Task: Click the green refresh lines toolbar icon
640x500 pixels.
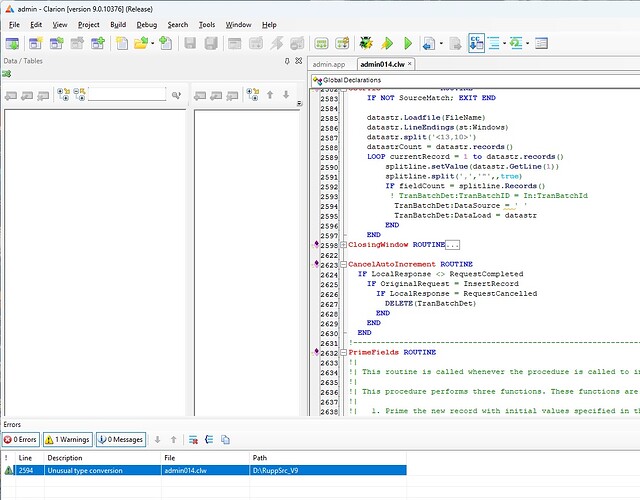Action: click(516, 43)
